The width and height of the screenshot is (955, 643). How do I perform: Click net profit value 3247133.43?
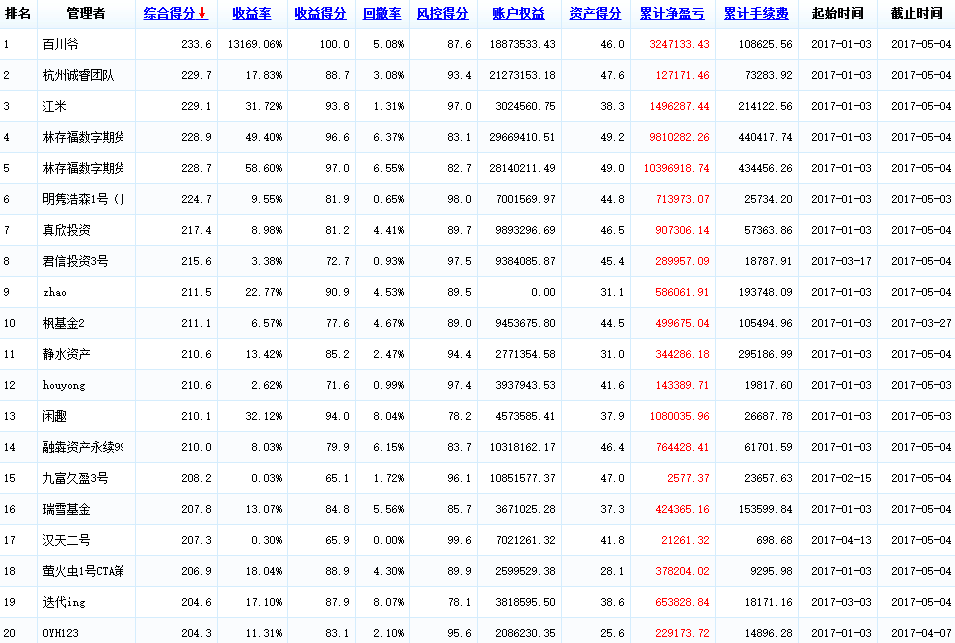679,44
